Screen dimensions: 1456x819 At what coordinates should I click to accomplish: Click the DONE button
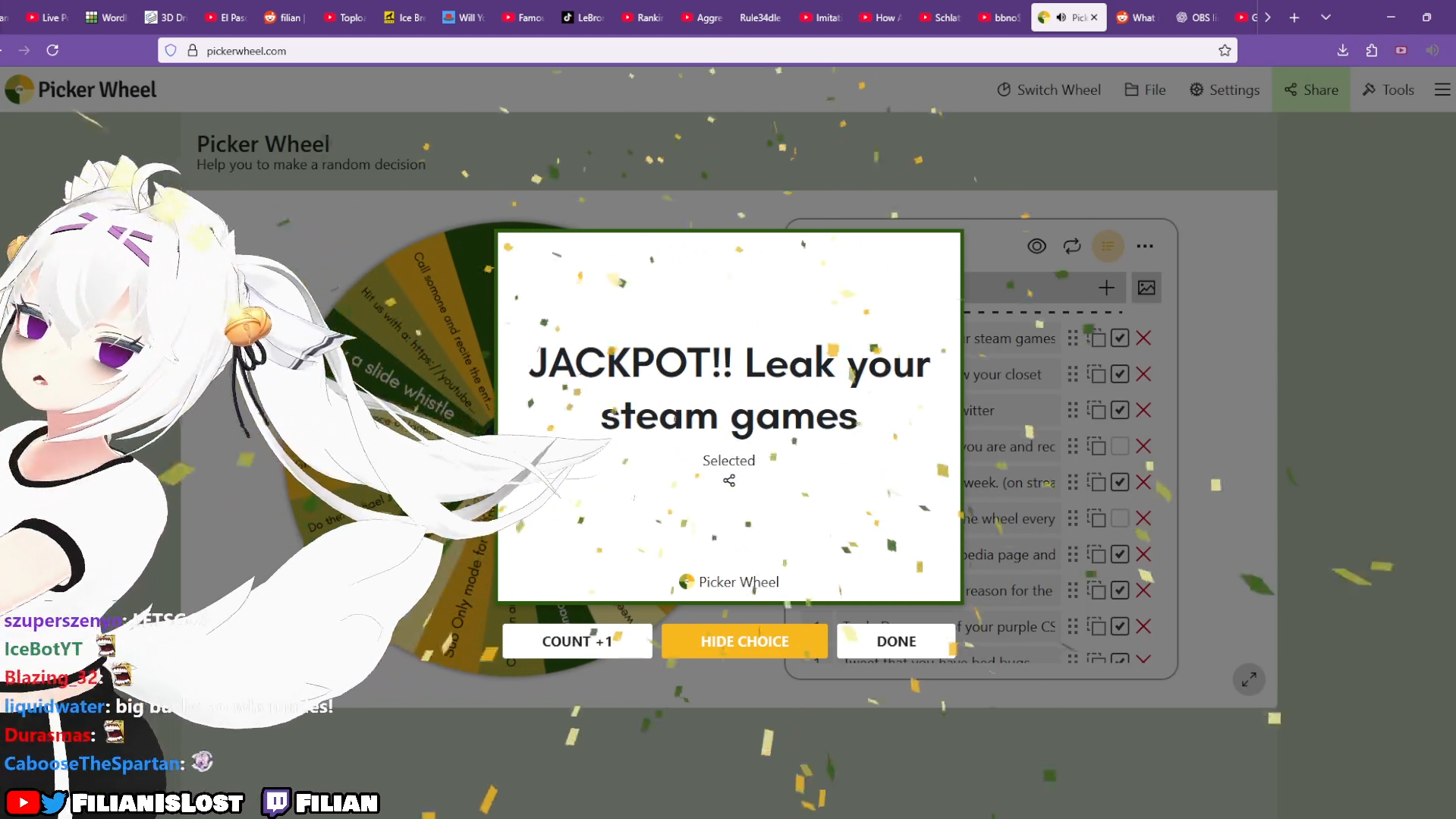pyautogui.click(x=896, y=641)
